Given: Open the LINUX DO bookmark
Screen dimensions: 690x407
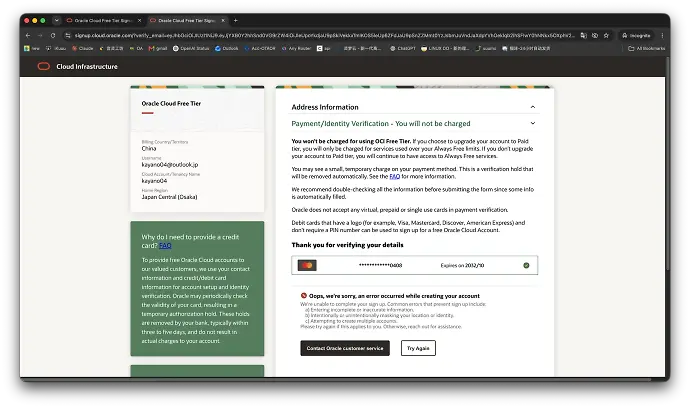Looking at the screenshot, I should point(445,48).
